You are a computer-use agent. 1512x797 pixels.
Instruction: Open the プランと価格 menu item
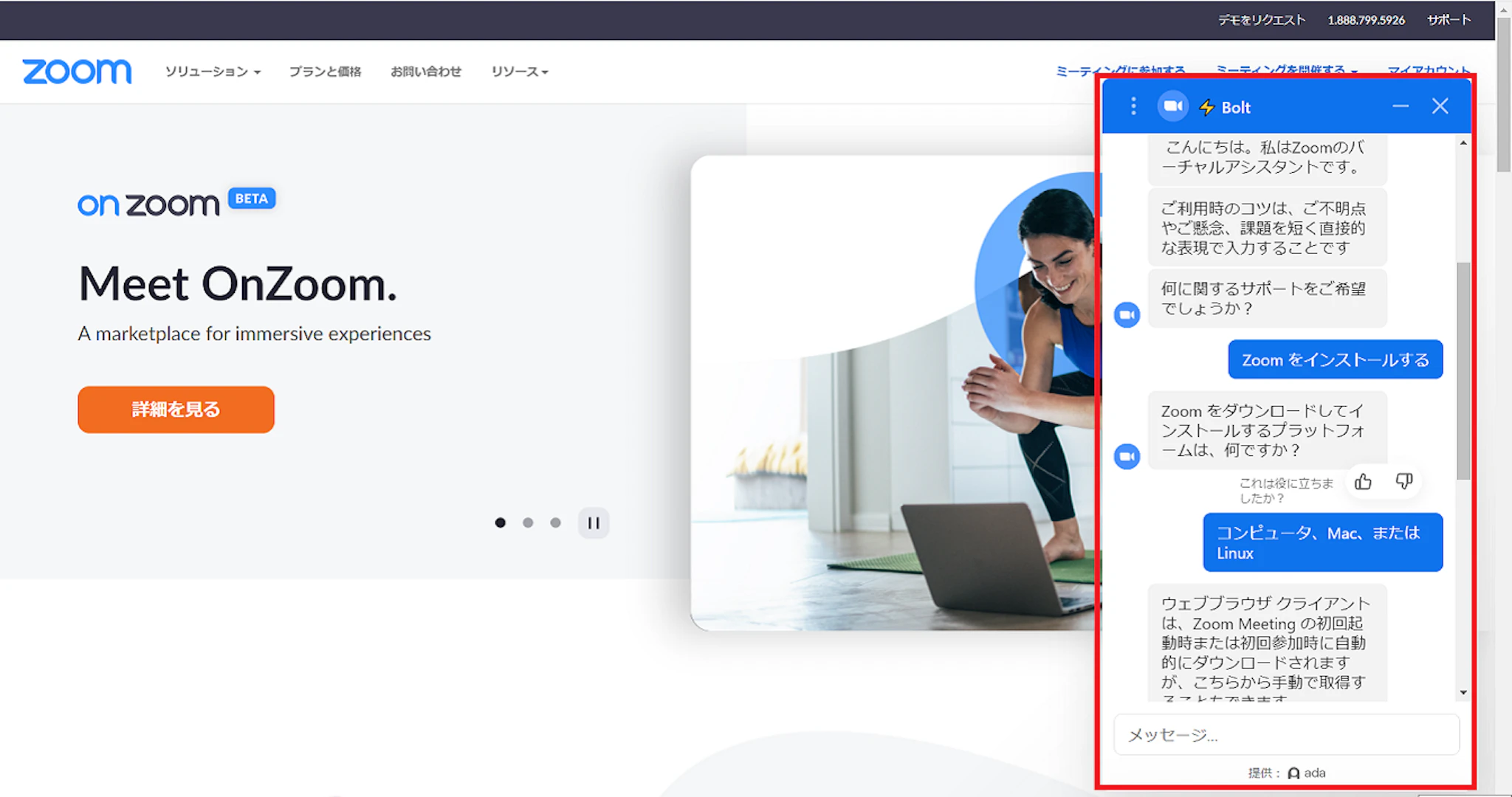[325, 72]
